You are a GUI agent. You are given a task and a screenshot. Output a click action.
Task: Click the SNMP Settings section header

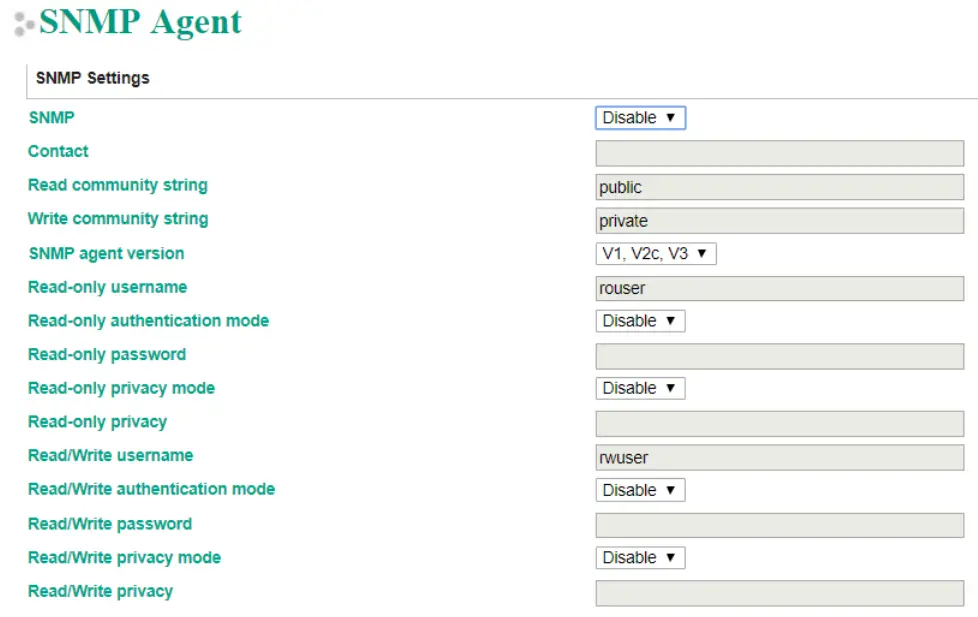click(x=93, y=78)
